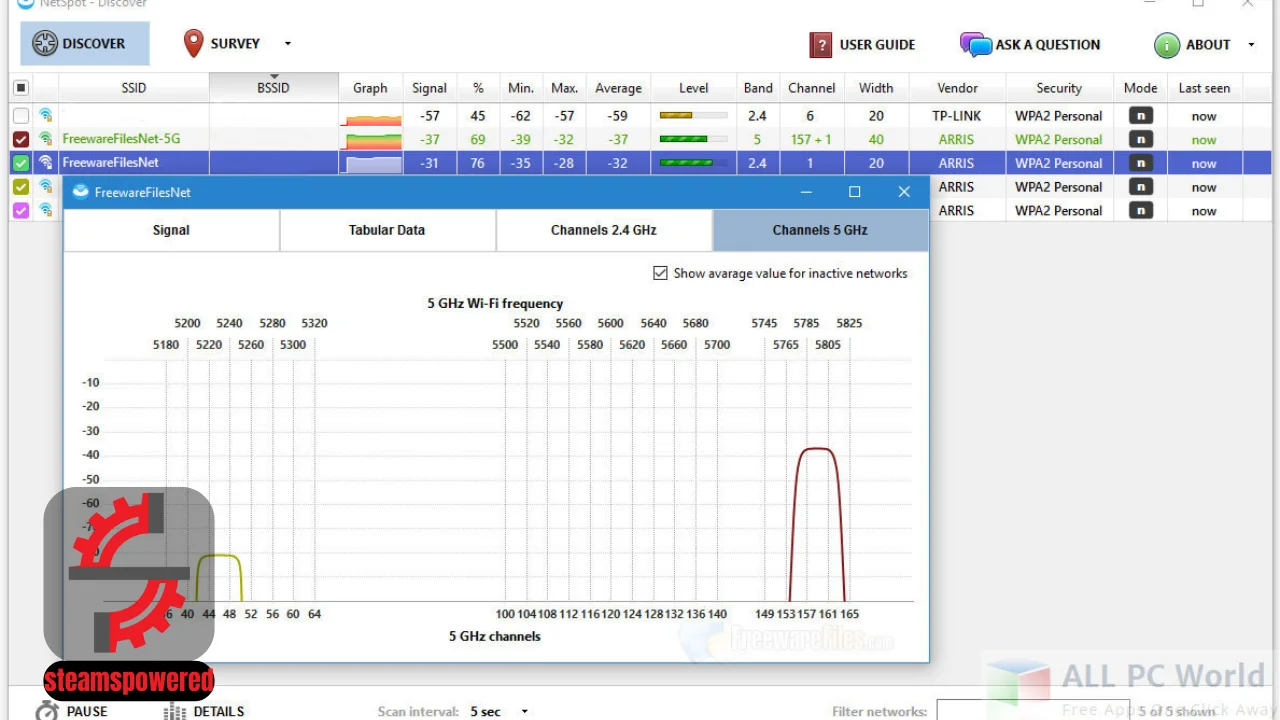Select the FreewareFilesNet SSID row text
This screenshot has height=720, width=1280.
(110, 162)
